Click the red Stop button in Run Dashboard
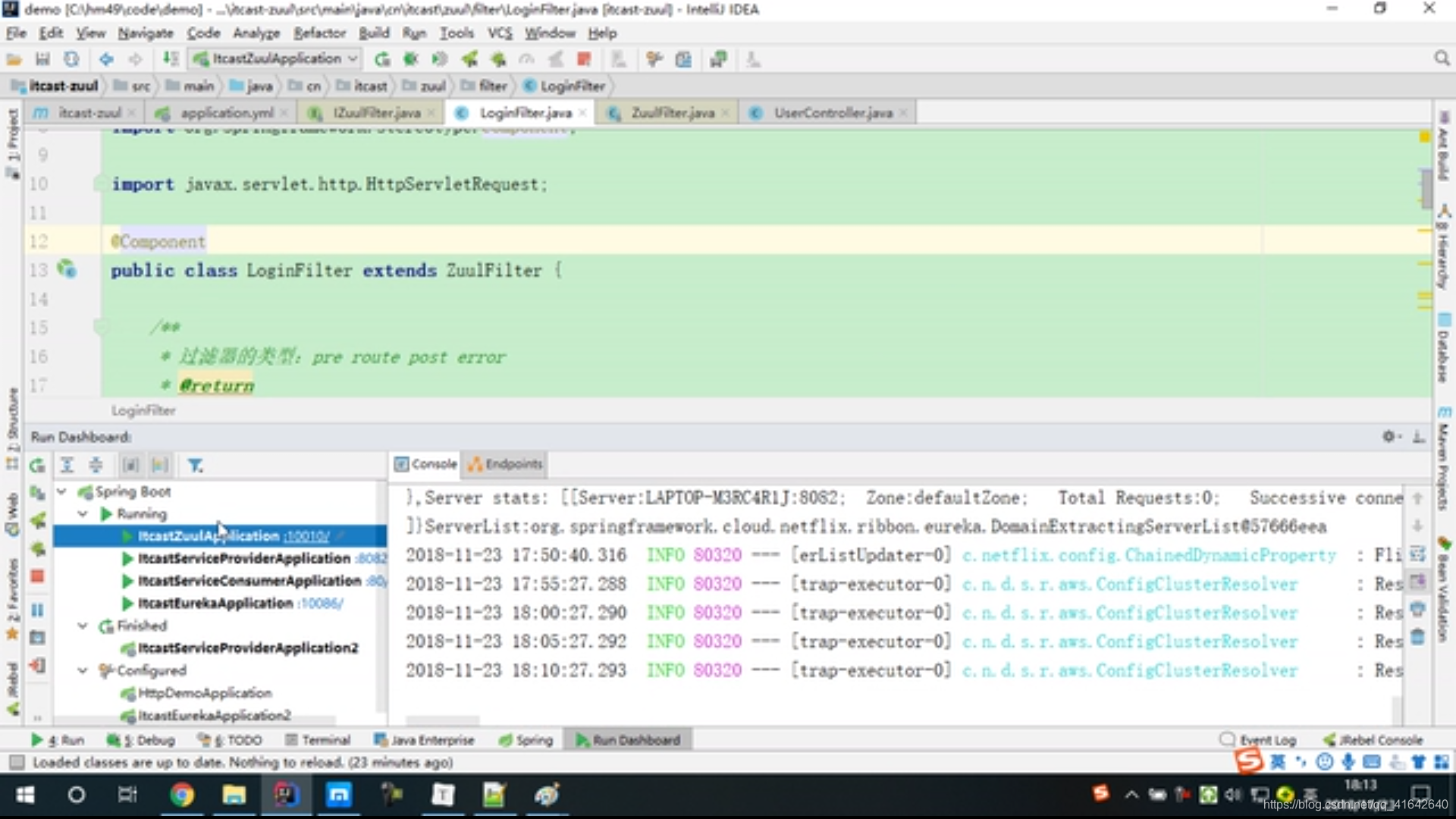This screenshot has height=819, width=1456. 37,577
